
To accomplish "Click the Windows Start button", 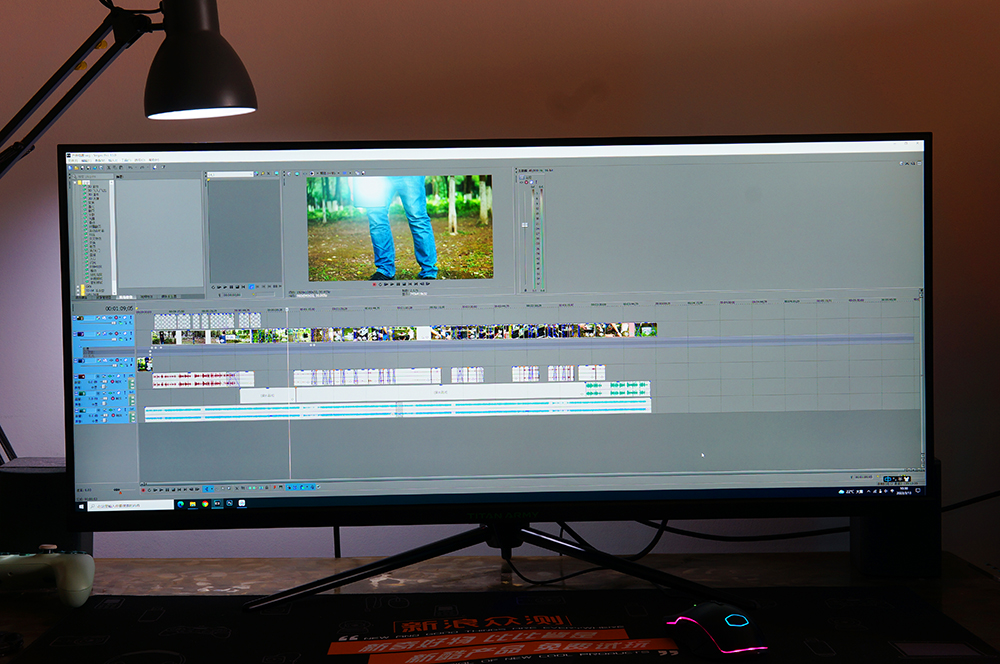I will click(x=81, y=506).
